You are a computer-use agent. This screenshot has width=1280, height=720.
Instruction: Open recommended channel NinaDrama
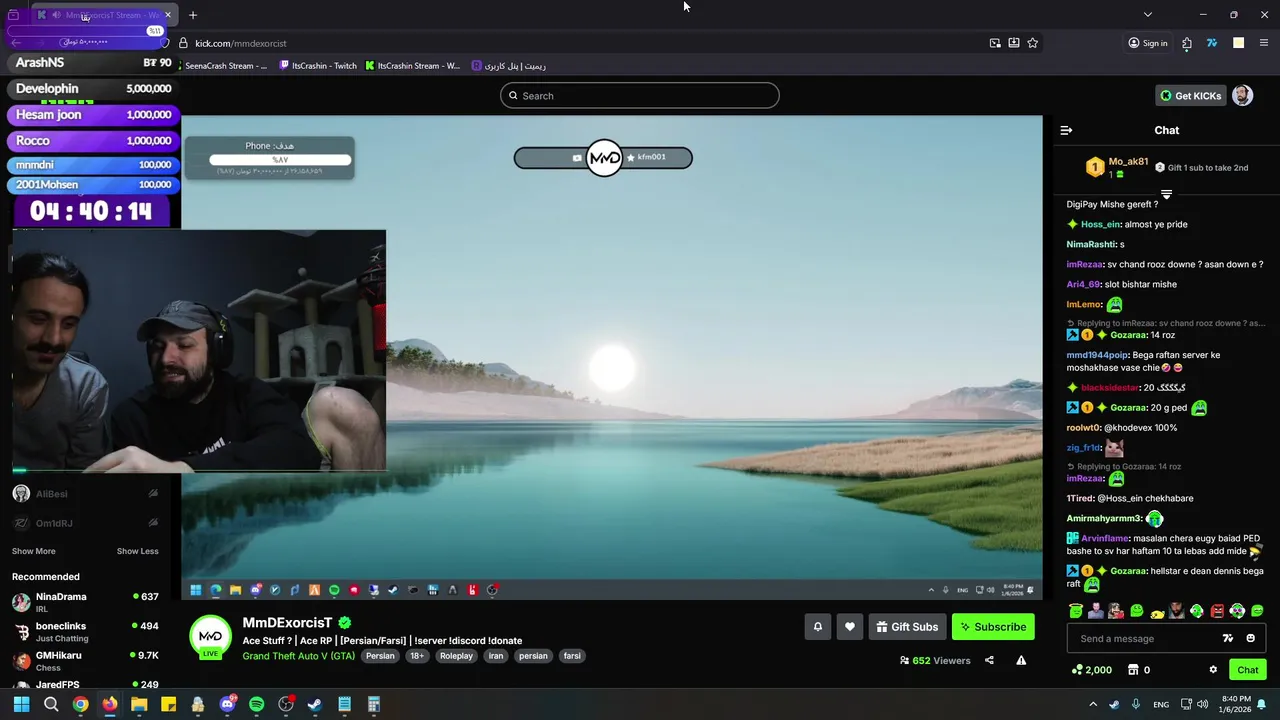(x=86, y=602)
